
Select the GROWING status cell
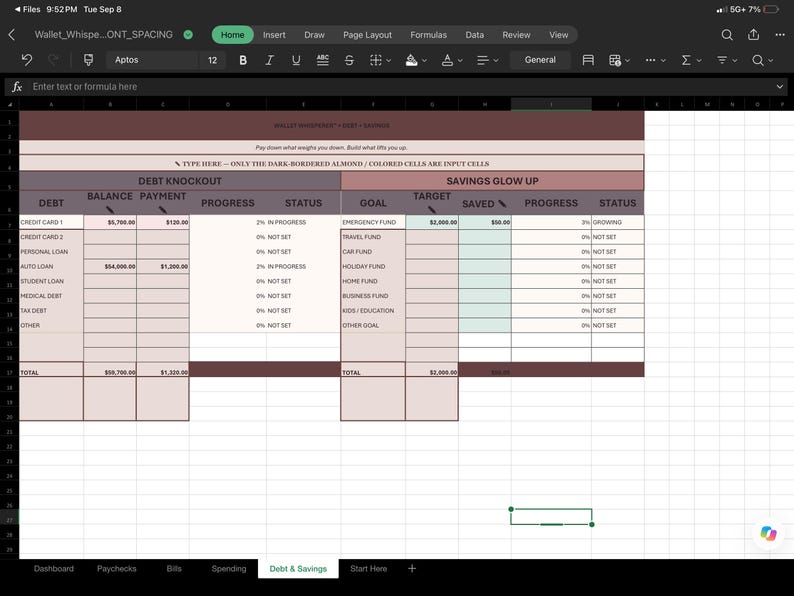coord(618,222)
